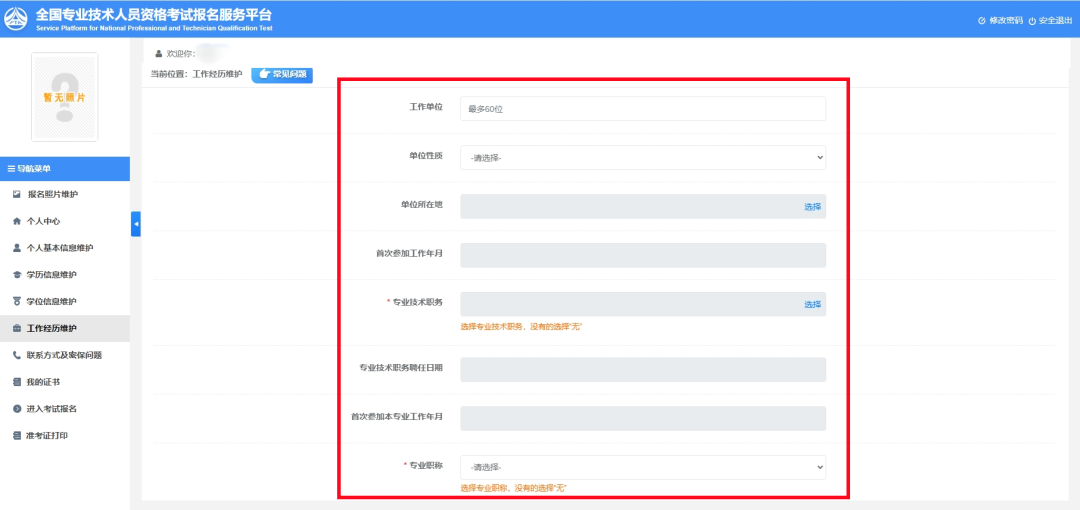Open 我的证书 page
1080x510 pixels.
click(x=43, y=382)
